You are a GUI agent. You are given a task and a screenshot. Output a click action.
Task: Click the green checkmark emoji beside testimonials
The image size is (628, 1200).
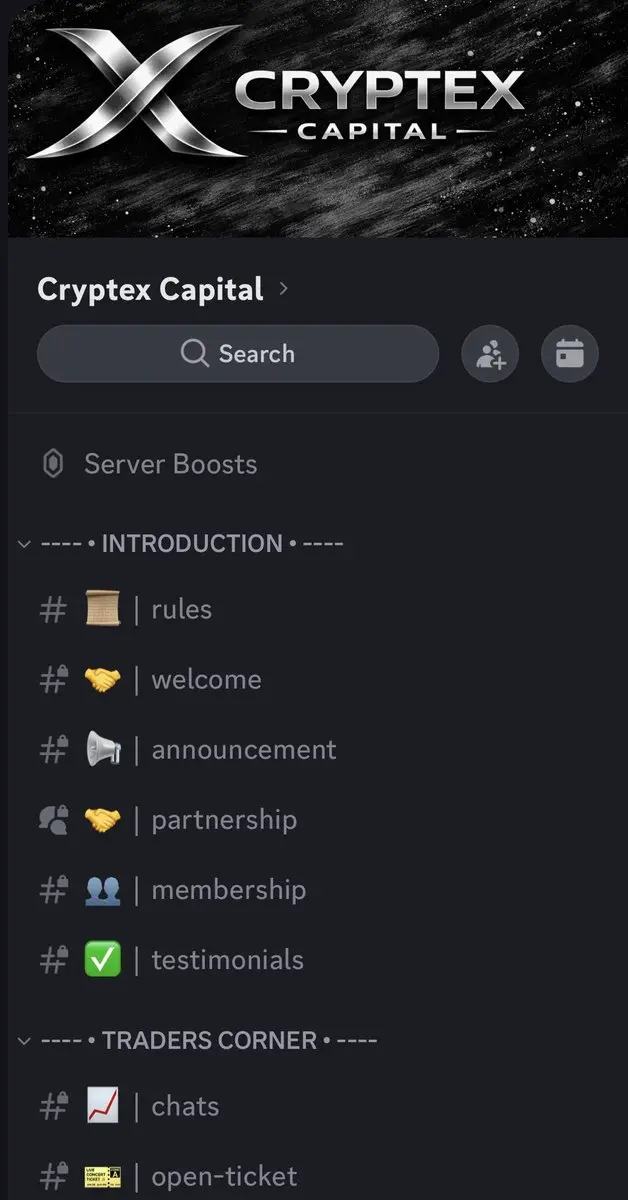[x=103, y=960]
